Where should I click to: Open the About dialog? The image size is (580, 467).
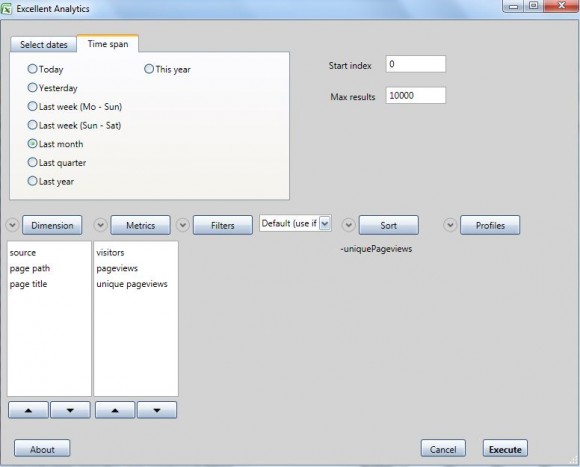coord(42,449)
